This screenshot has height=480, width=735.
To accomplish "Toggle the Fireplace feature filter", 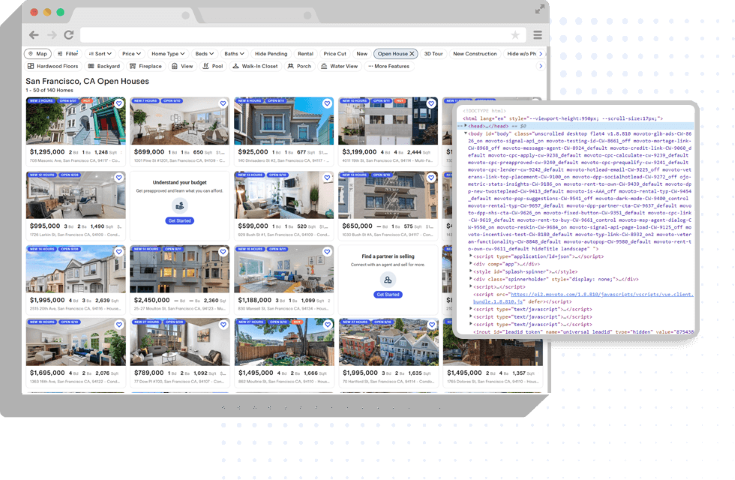I will tap(146, 66).
